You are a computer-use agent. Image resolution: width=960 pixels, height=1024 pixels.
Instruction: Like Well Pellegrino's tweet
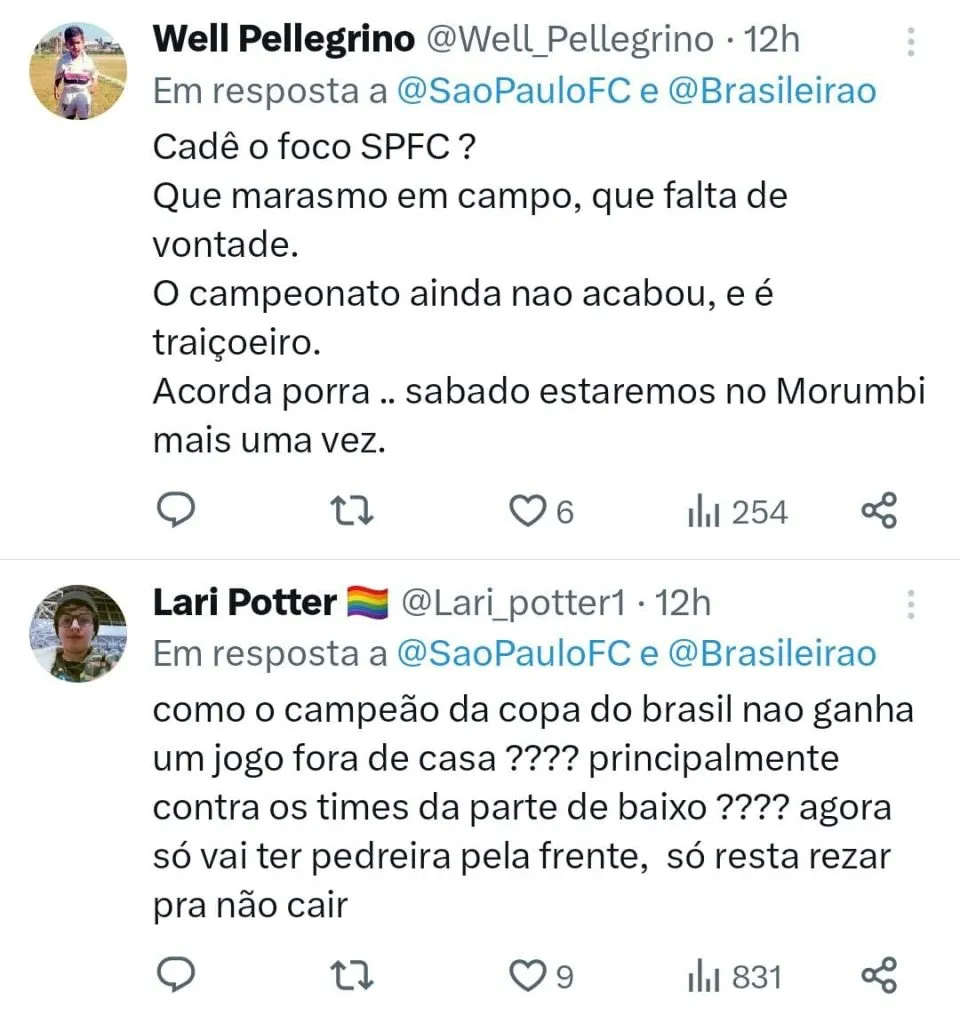526,512
